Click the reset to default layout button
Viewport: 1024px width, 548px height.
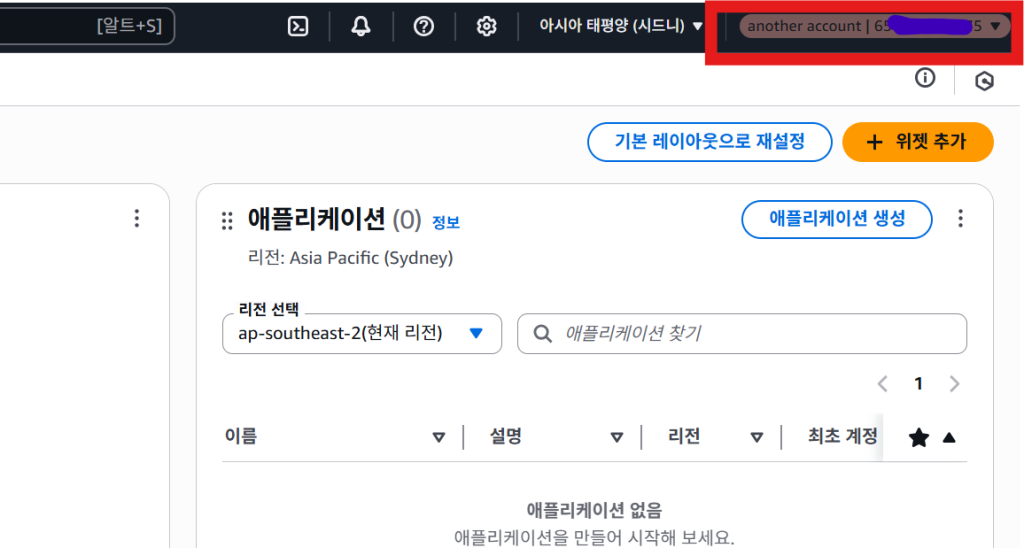pyautogui.click(x=710, y=142)
